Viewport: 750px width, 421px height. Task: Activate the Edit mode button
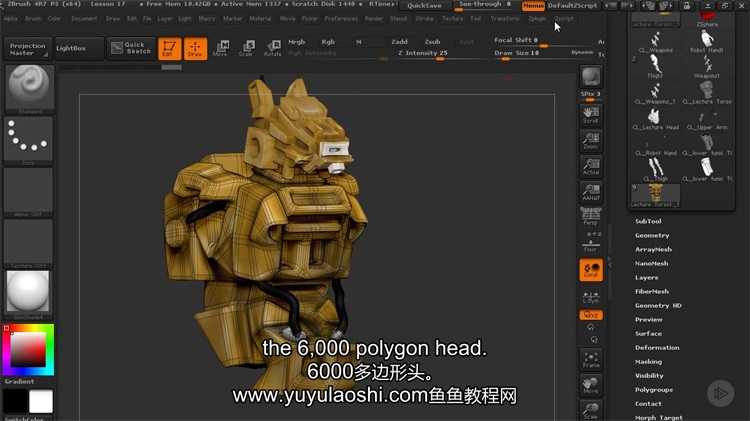pyautogui.click(x=169, y=48)
